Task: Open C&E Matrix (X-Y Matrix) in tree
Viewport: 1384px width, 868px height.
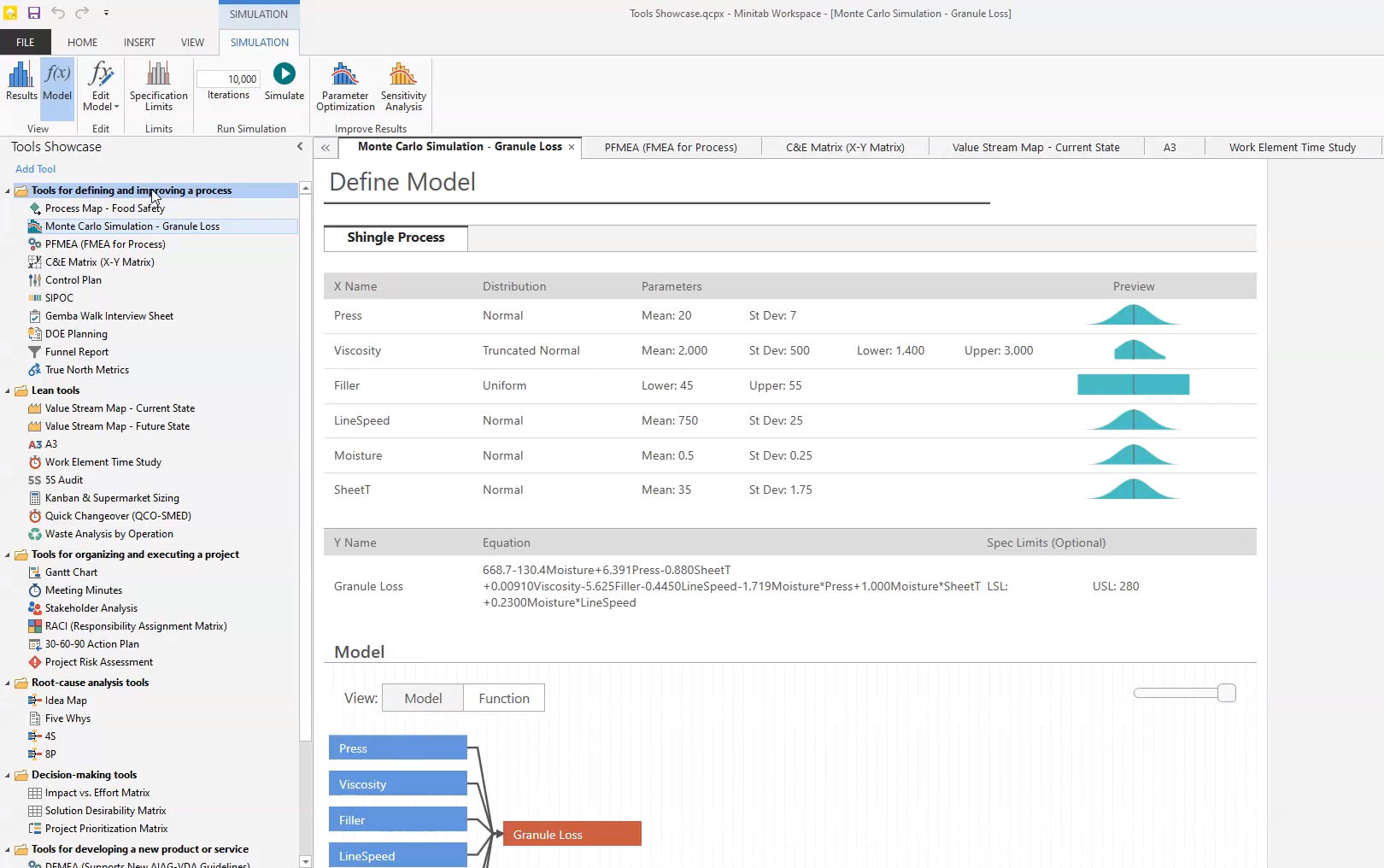Action: click(99, 262)
